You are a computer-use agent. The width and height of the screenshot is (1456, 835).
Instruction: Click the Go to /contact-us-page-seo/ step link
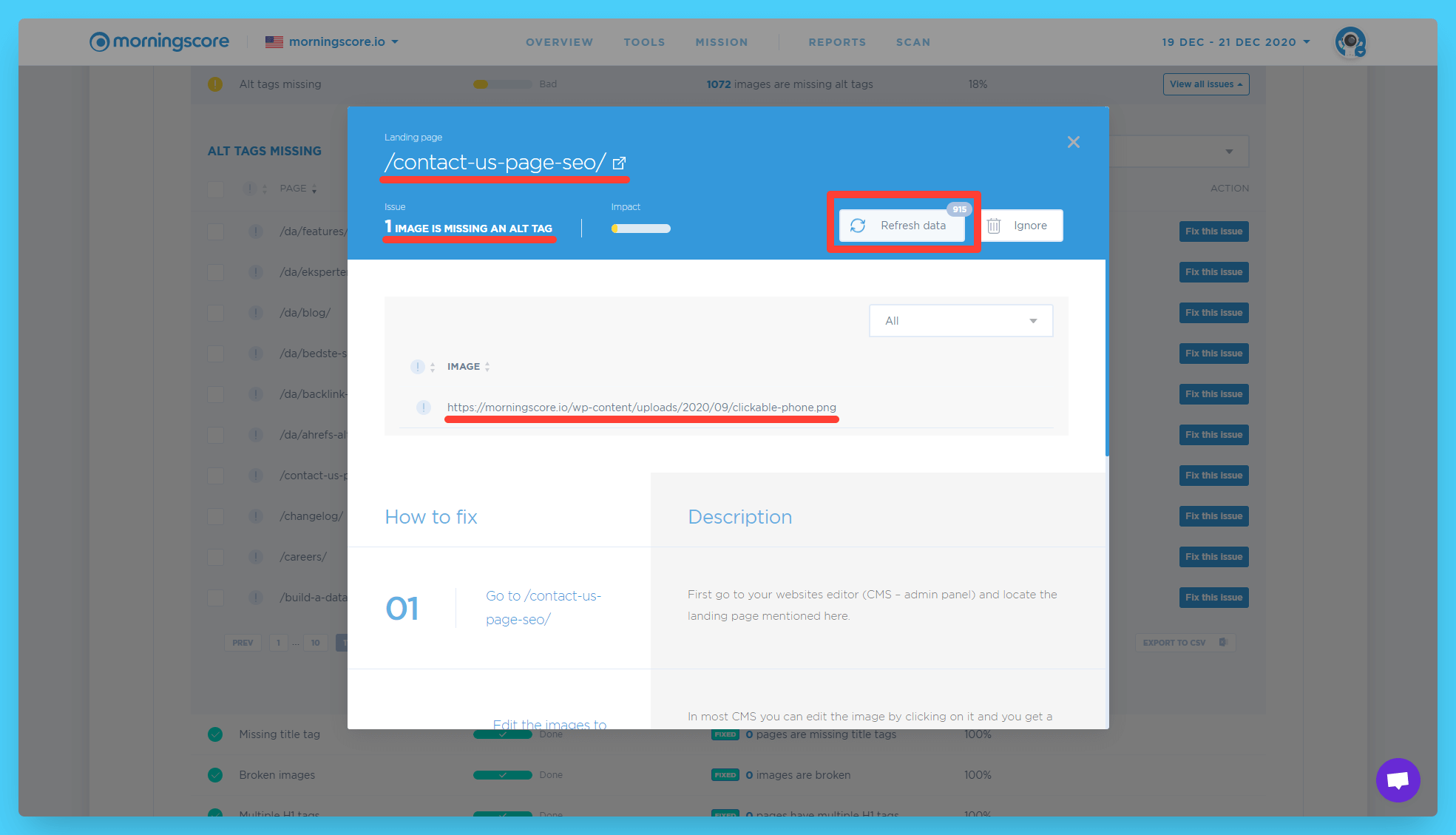544,608
